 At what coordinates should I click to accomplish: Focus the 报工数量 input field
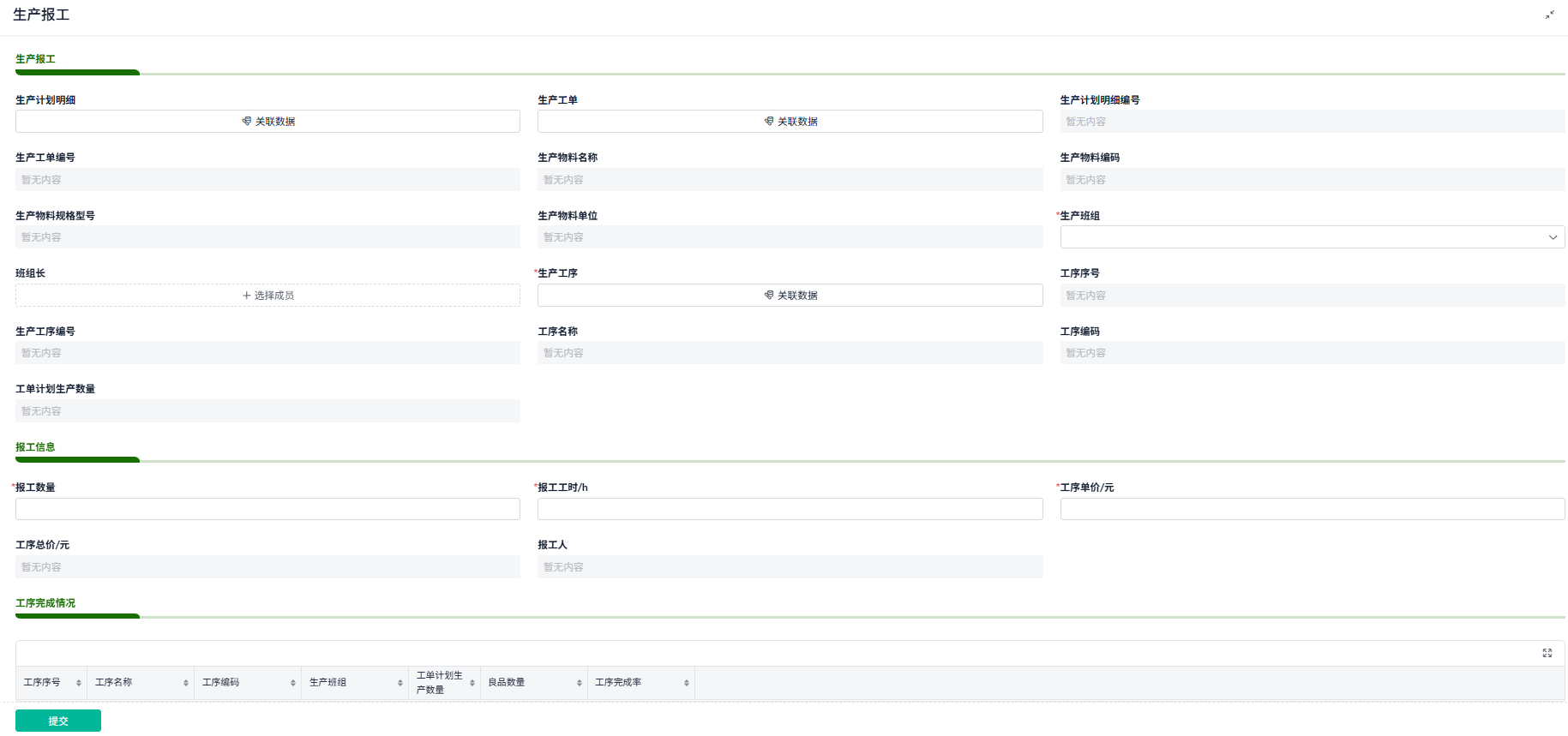pos(267,509)
